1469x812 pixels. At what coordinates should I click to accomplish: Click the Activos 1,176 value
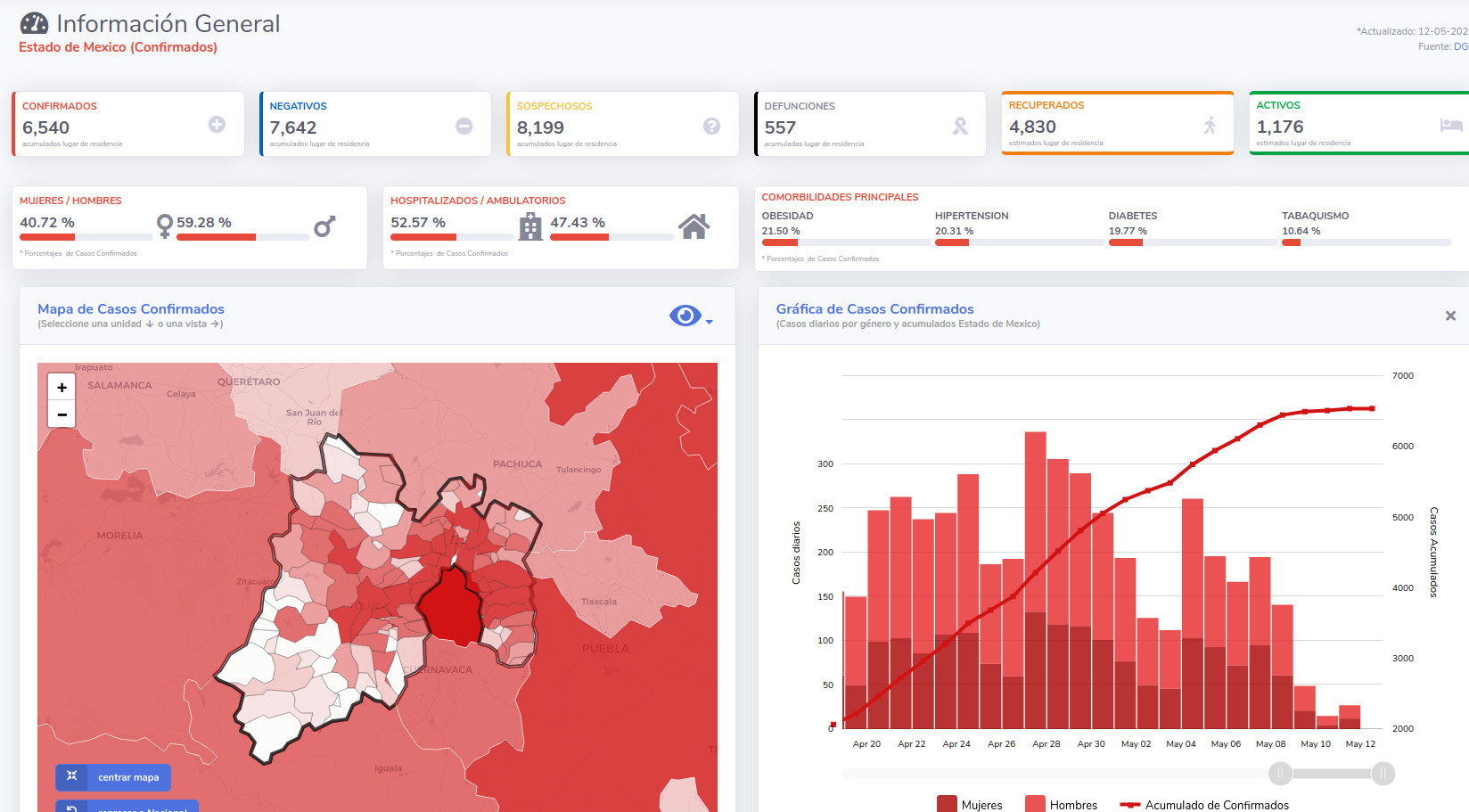point(1280,127)
